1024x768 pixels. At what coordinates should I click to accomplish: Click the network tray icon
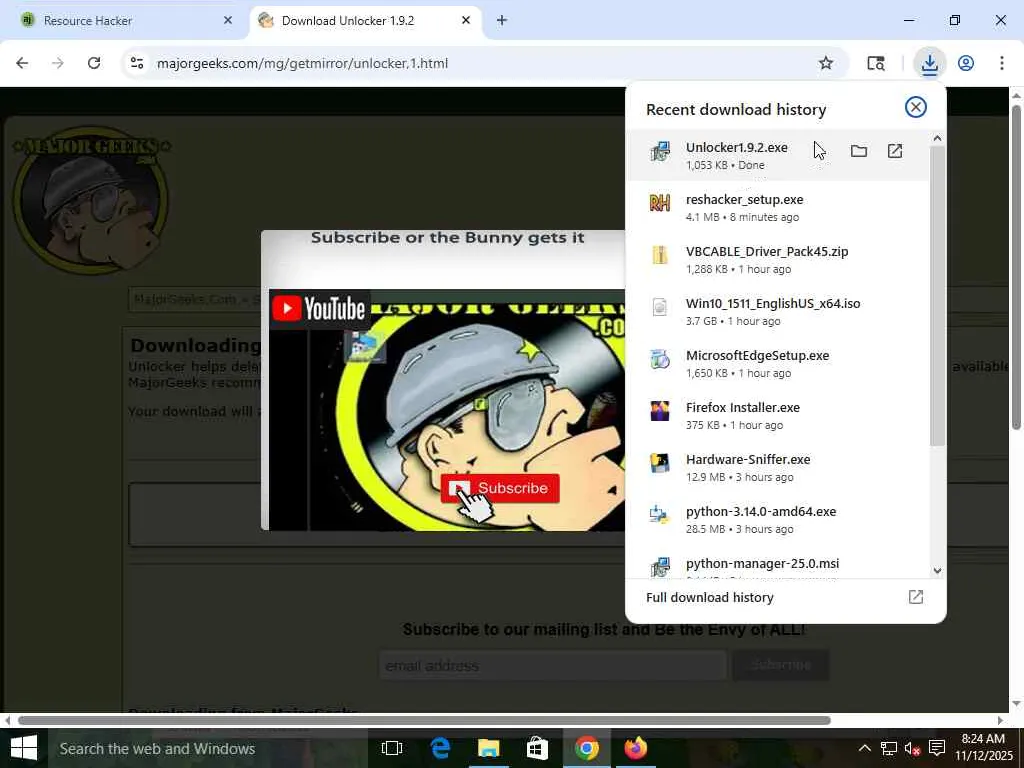point(888,748)
